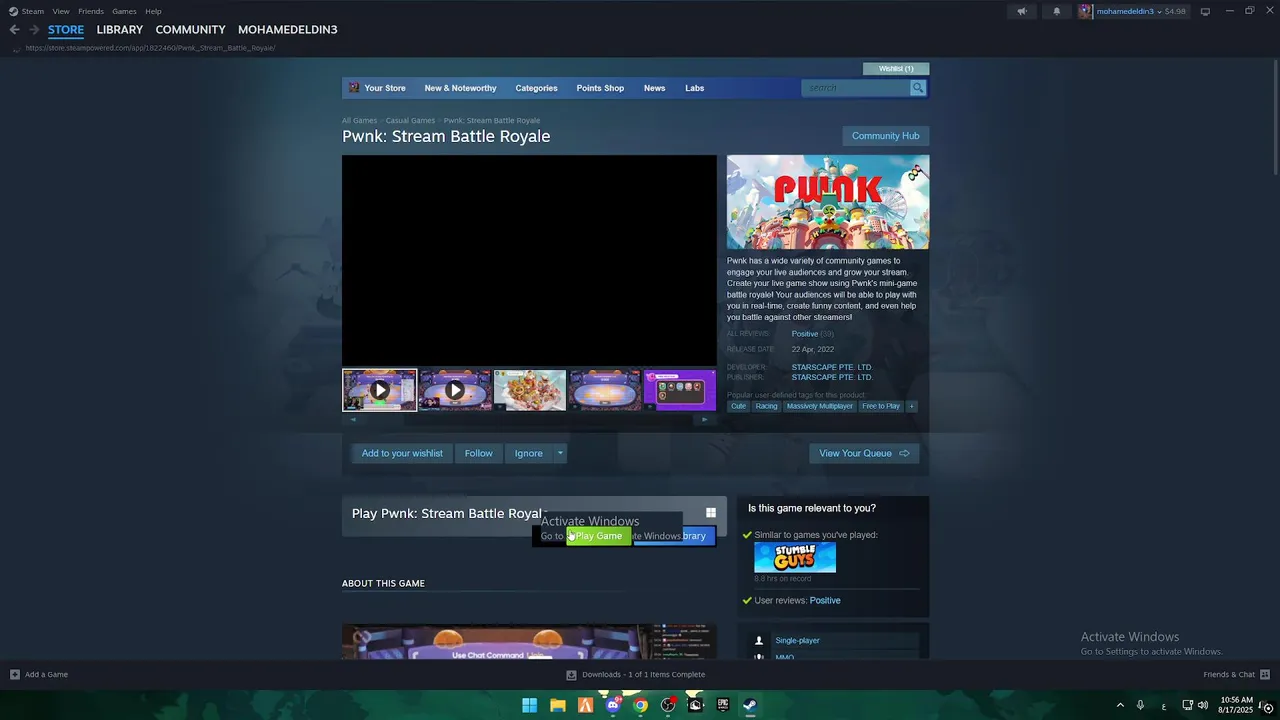Click the Add a Game plus icon
This screenshot has width=1280, height=720.
point(15,674)
